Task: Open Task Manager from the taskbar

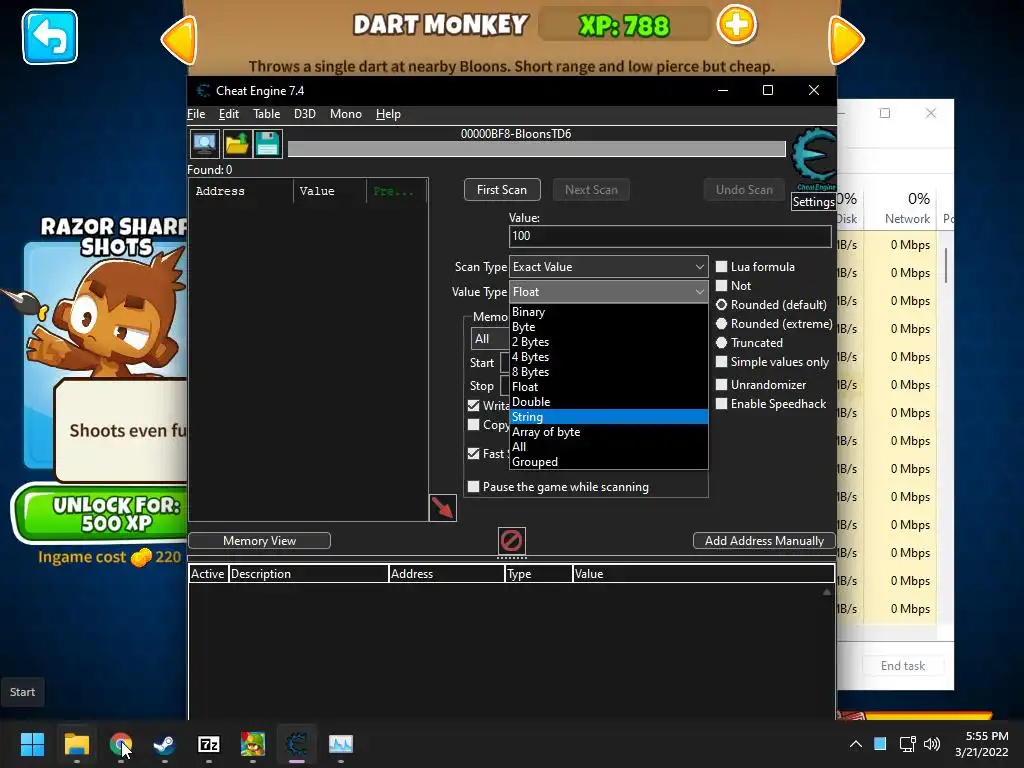Action: [x=341, y=744]
